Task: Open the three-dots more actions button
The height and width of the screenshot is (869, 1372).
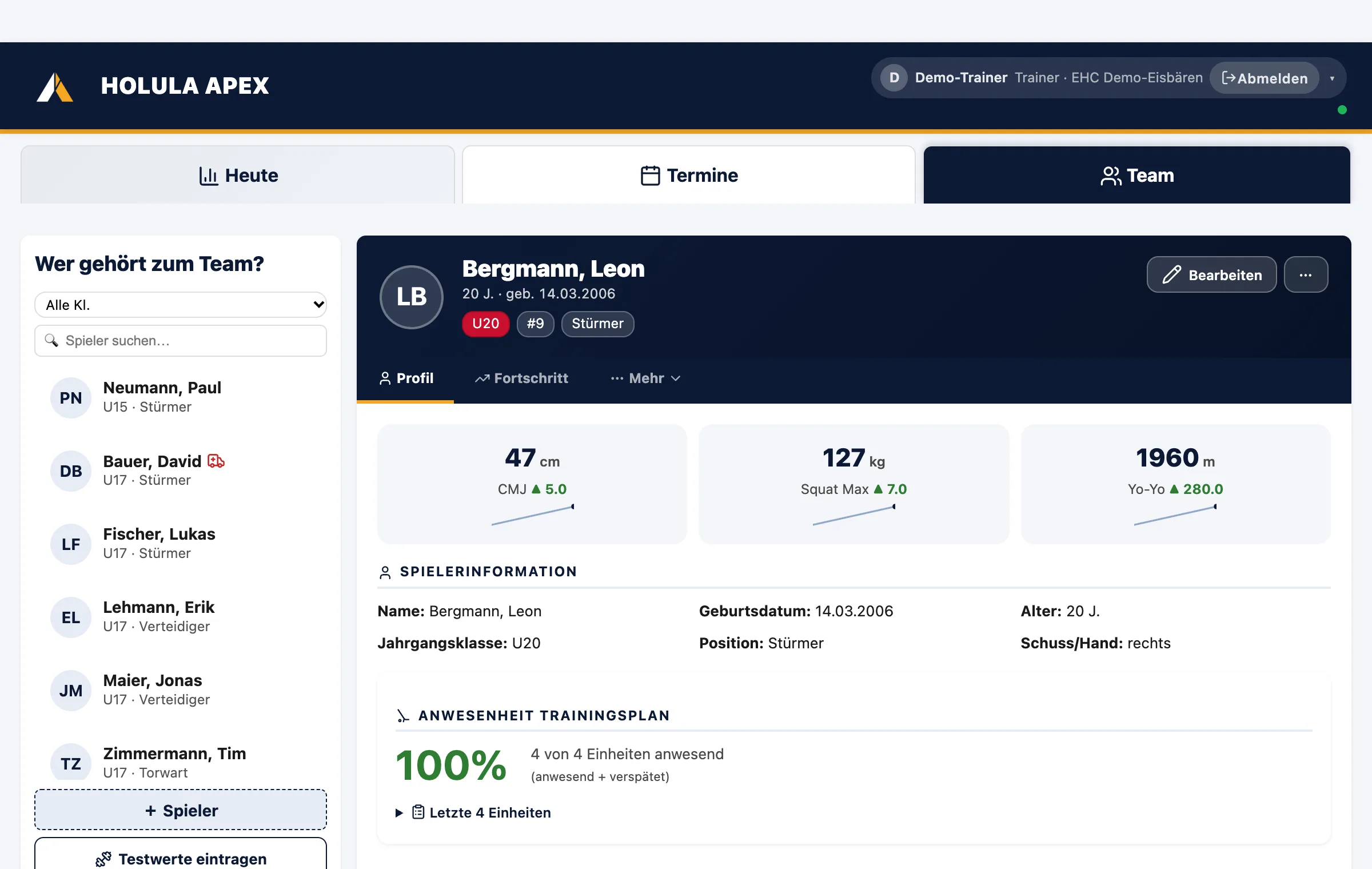Action: click(x=1306, y=275)
